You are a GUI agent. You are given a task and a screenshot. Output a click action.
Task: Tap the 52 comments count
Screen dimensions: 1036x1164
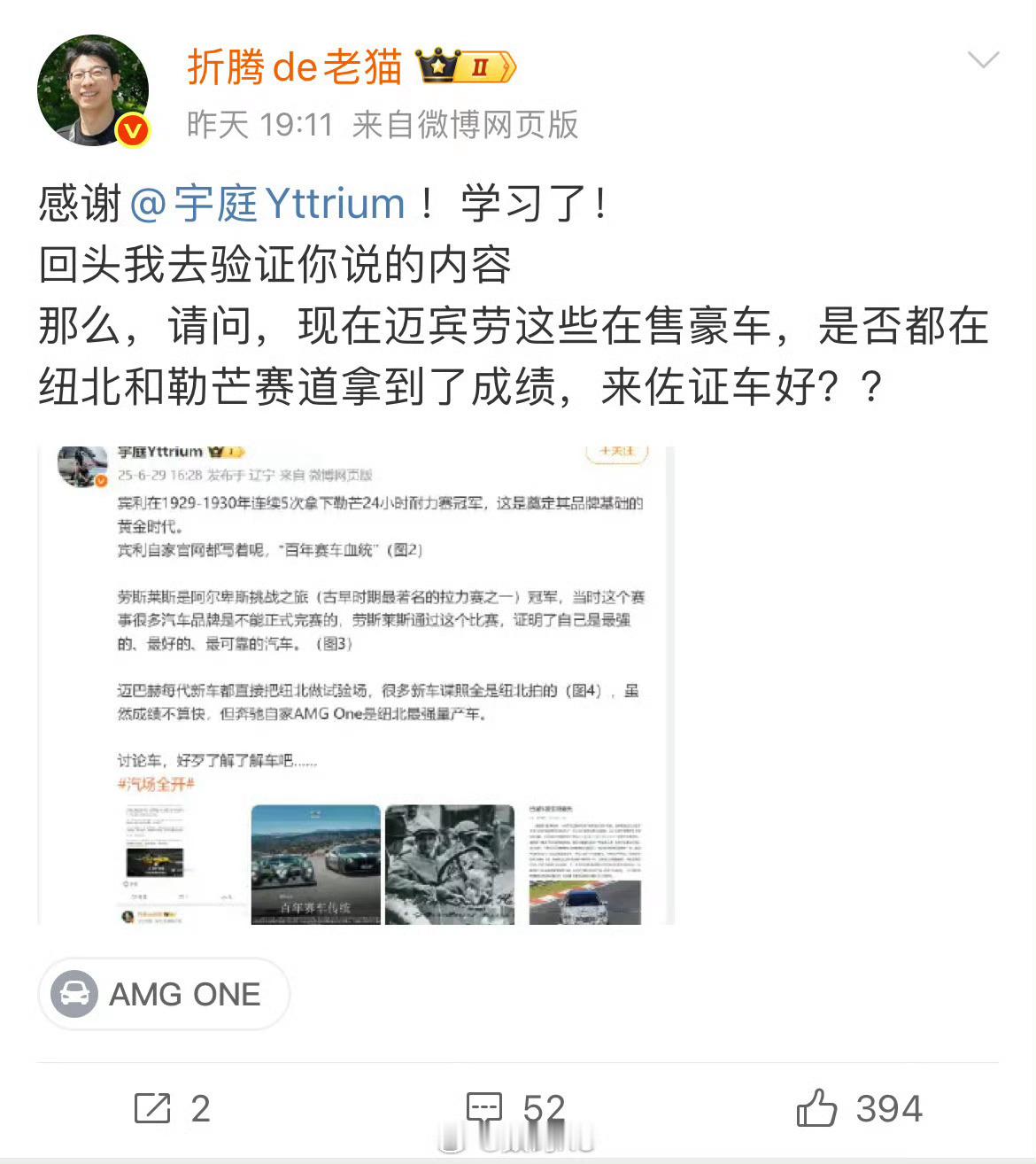coord(544,1108)
